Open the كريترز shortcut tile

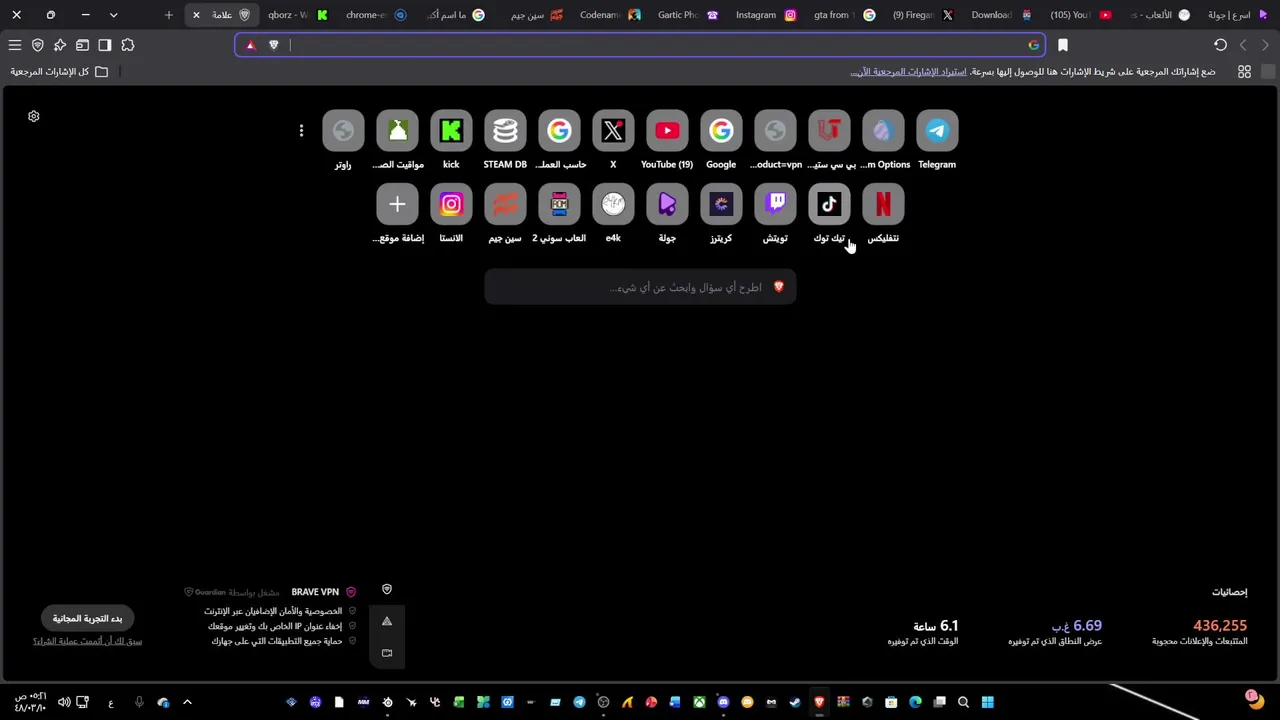(721, 204)
